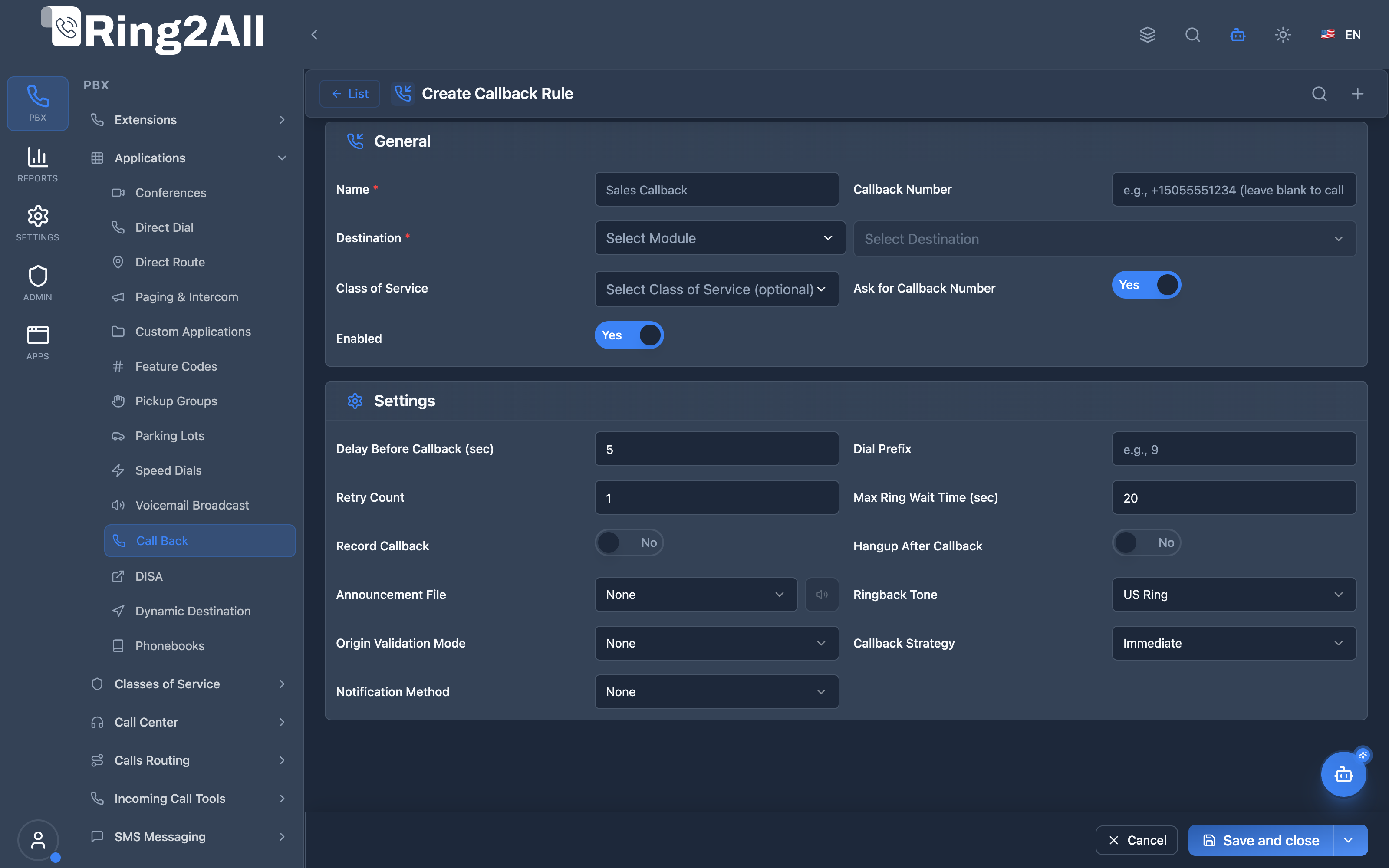1389x868 pixels.
Task: Open the Origin Validation Mode dropdown
Action: (x=717, y=643)
